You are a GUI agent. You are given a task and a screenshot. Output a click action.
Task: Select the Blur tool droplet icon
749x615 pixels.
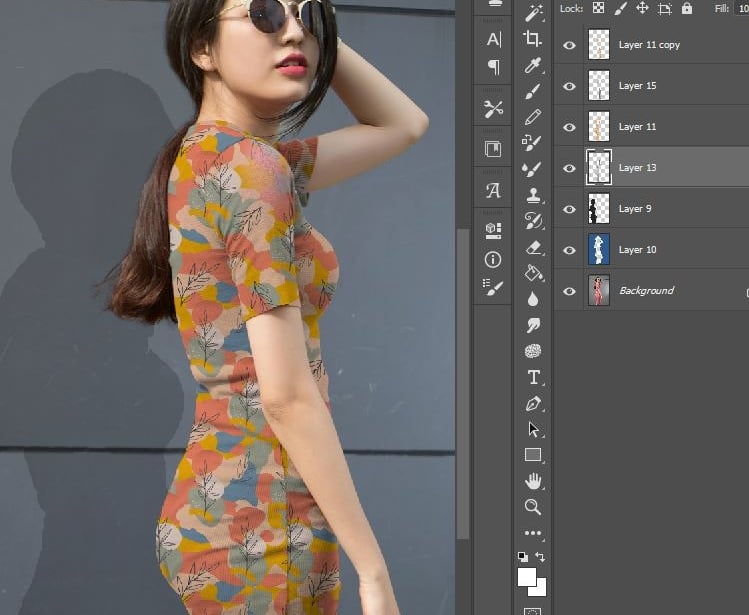533,299
